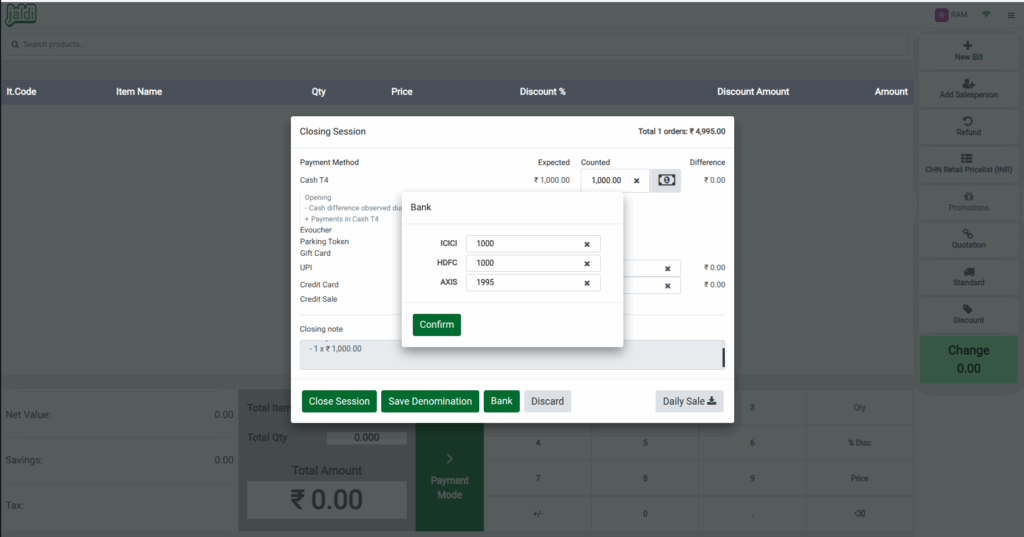
Task: Clear the HDFC amount field
Action: point(586,264)
